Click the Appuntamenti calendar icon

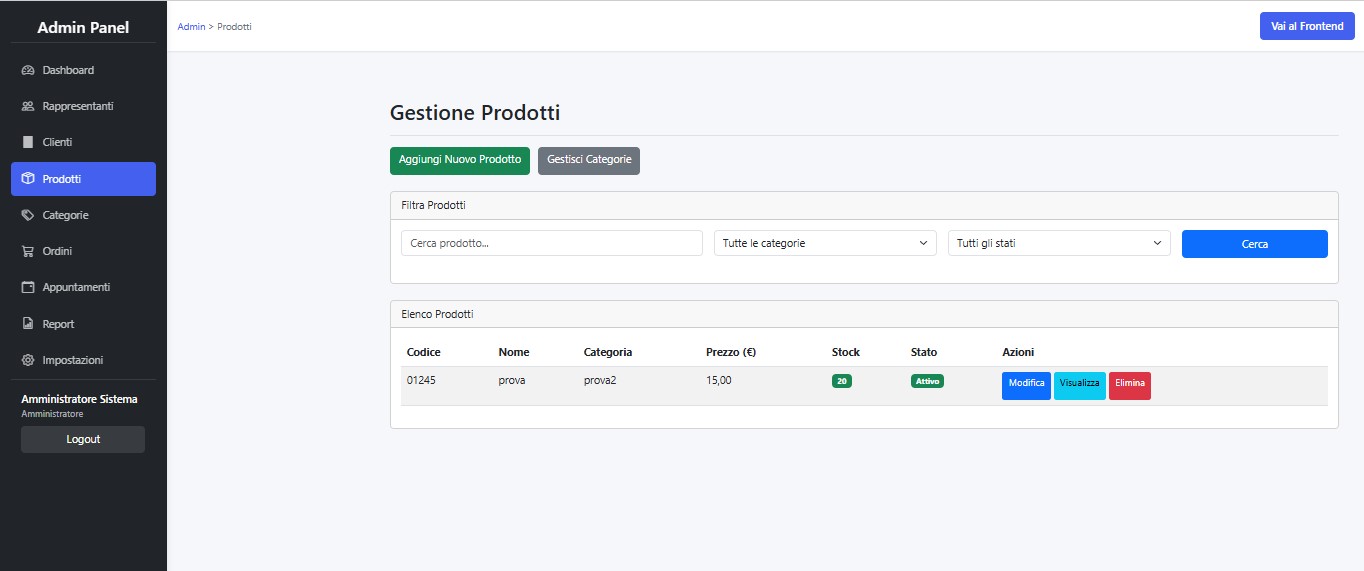[28, 287]
